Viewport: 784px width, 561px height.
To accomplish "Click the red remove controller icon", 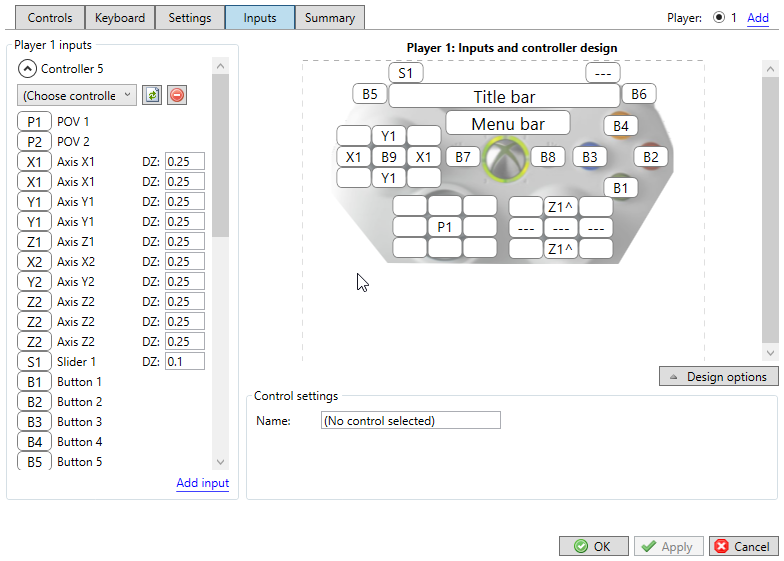I will pos(177,95).
